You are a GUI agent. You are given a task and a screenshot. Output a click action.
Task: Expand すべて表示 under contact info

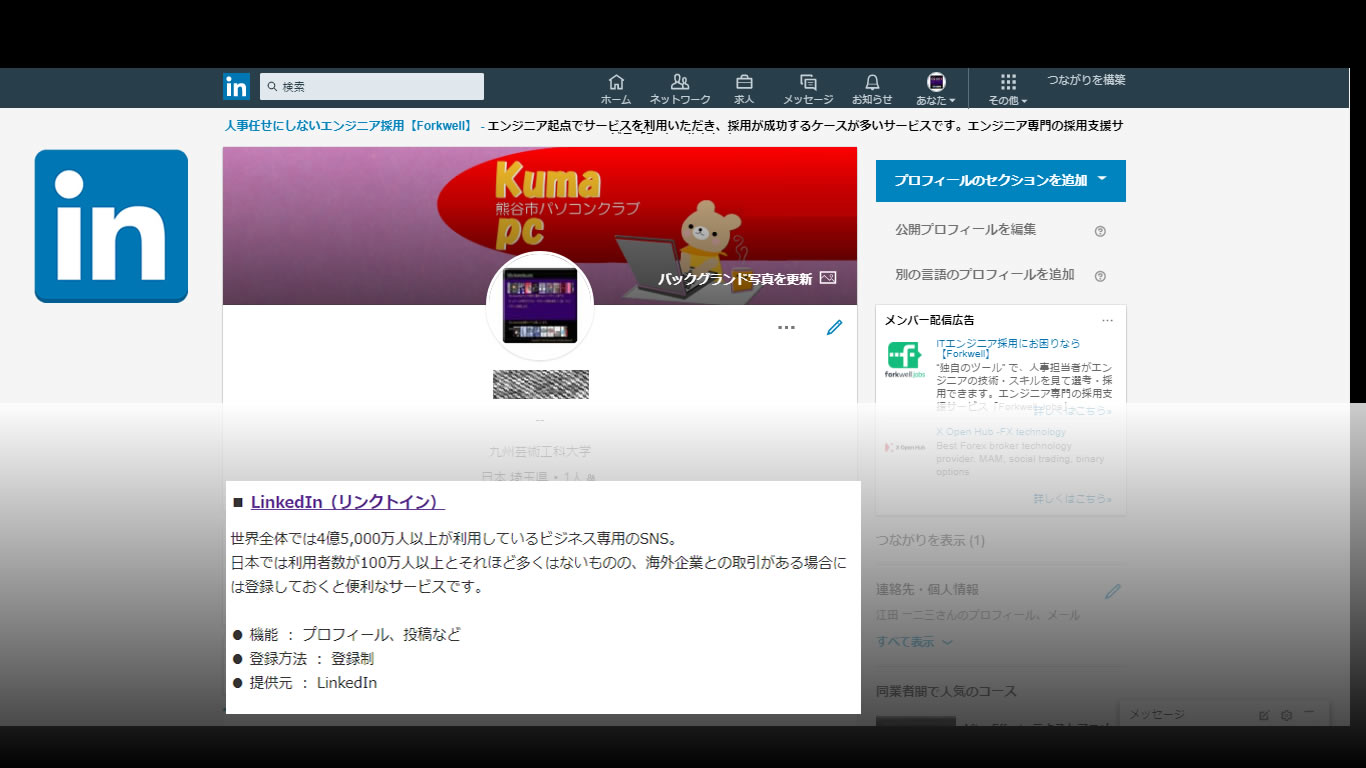pos(914,642)
